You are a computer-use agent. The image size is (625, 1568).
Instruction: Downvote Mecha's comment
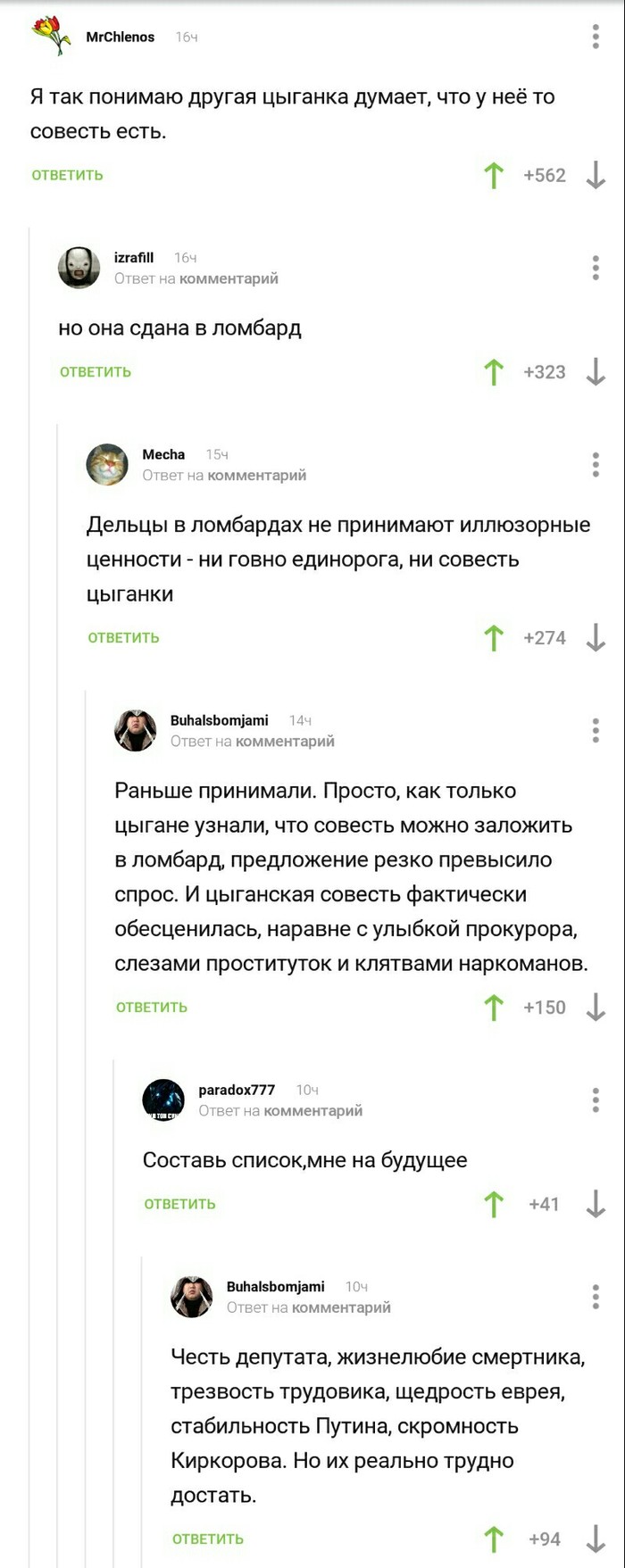click(596, 637)
